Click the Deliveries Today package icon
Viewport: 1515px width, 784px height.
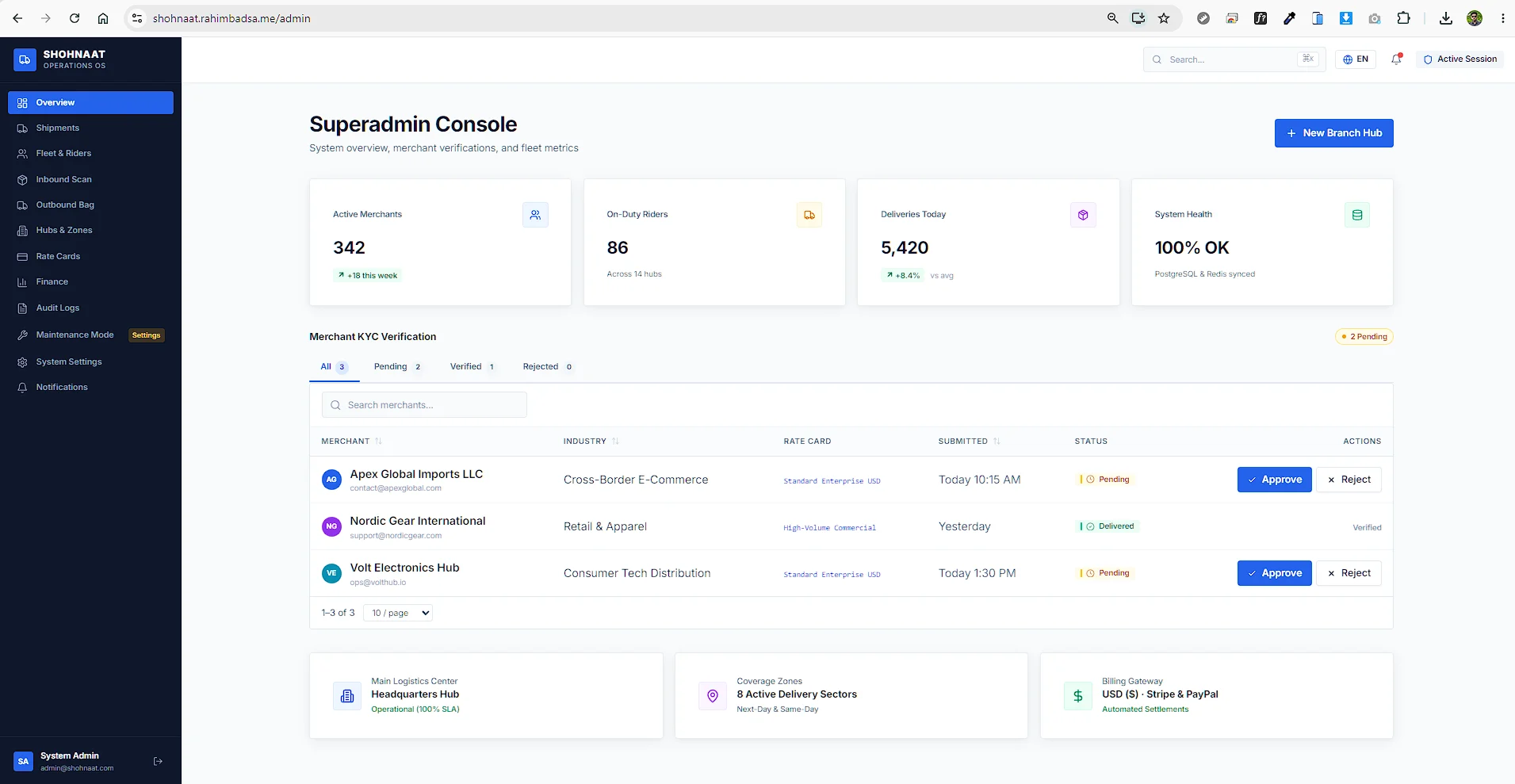coord(1083,215)
